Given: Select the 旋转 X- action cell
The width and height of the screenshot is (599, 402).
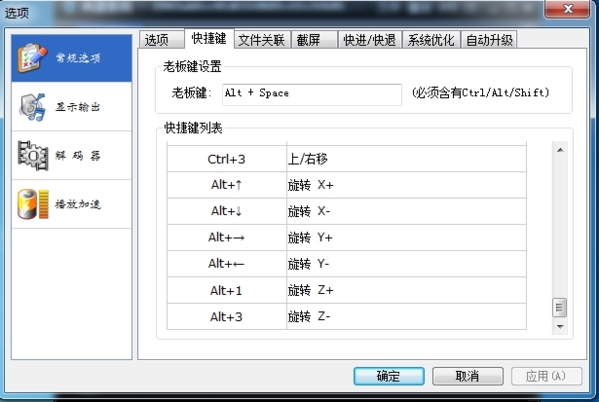Looking at the screenshot, I should coord(406,211).
